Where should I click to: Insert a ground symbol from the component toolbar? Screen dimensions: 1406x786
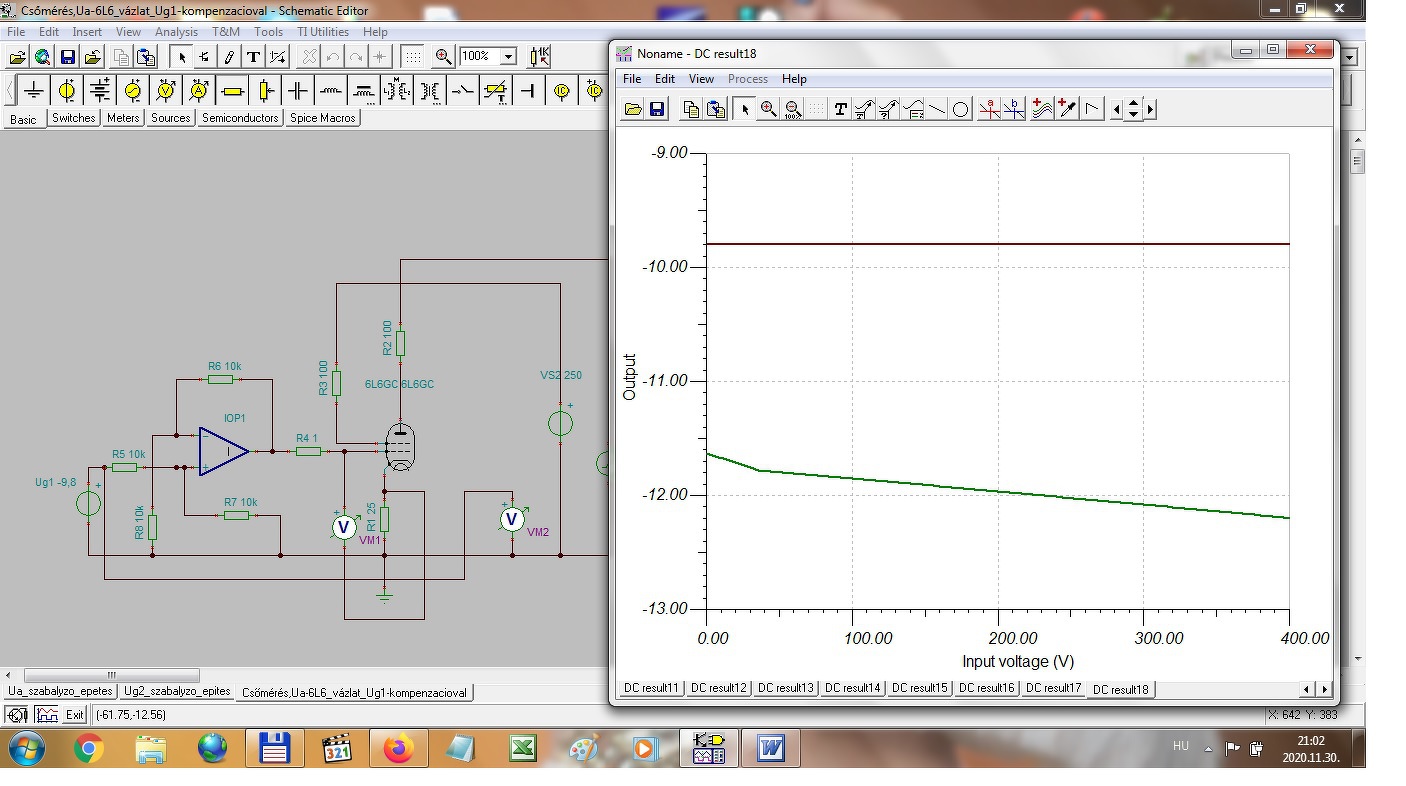[x=34, y=91]
